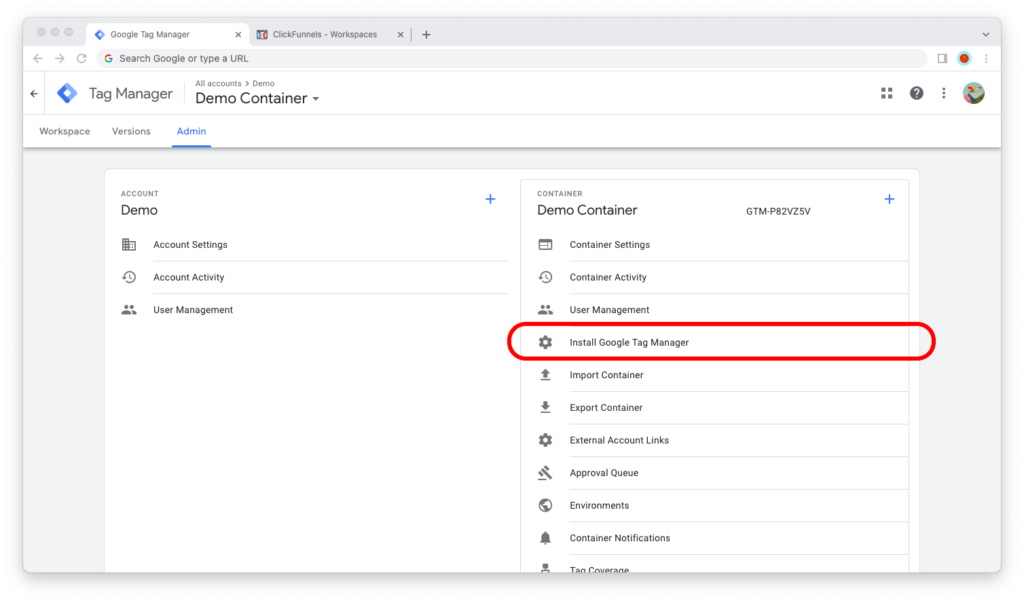This screenshot has height=601, width=1024.
Task: Switch to the Google Tag Manager browser tab
Action: 168,35
